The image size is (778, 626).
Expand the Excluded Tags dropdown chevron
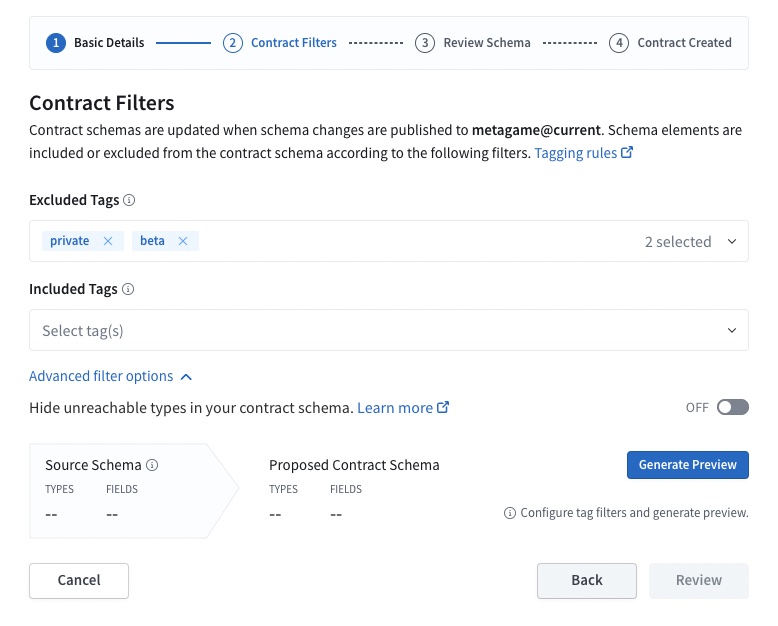coord(732,242)
